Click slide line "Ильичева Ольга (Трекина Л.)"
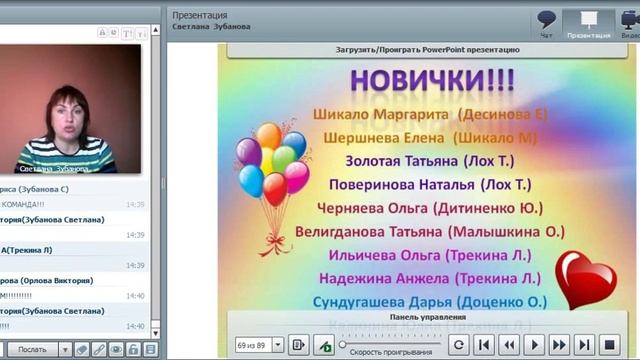 point(430,256)
